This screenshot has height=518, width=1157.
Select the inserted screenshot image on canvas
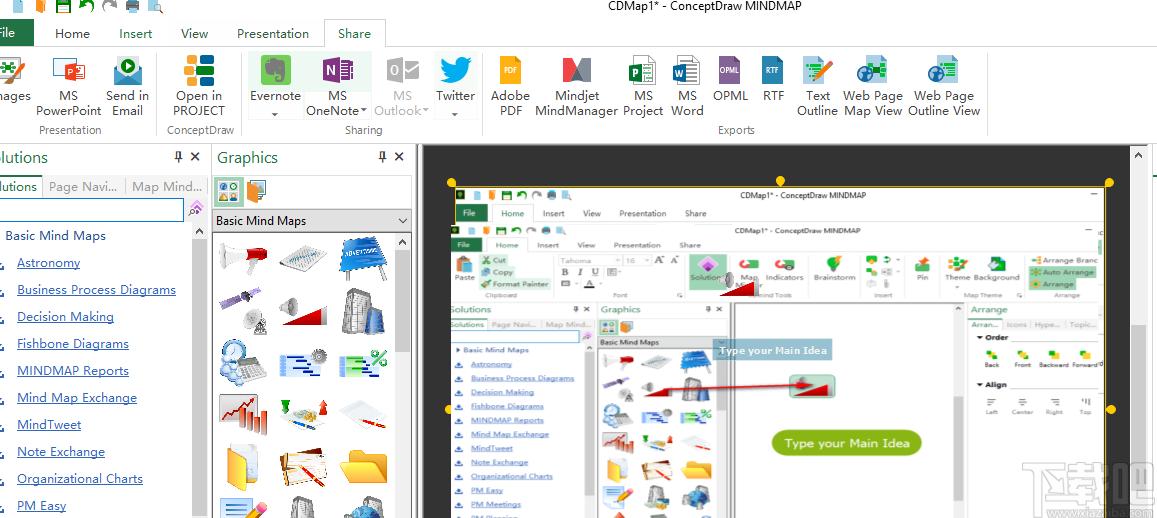coord(778,352)
